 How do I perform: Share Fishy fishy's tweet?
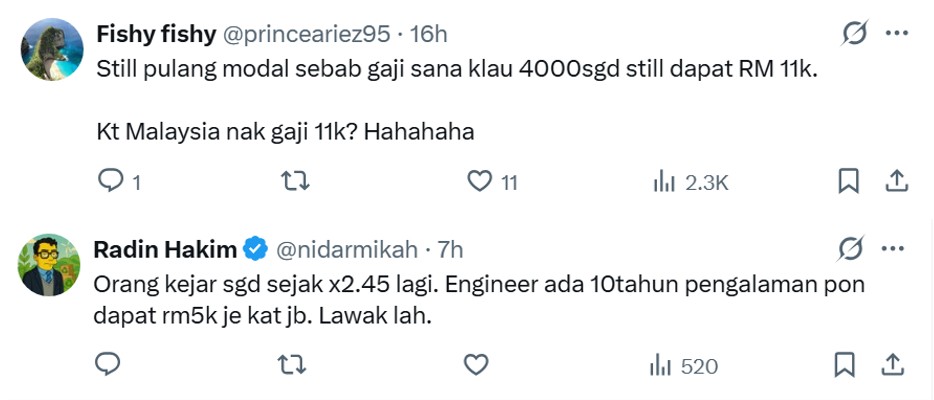(x=897, y=181)
